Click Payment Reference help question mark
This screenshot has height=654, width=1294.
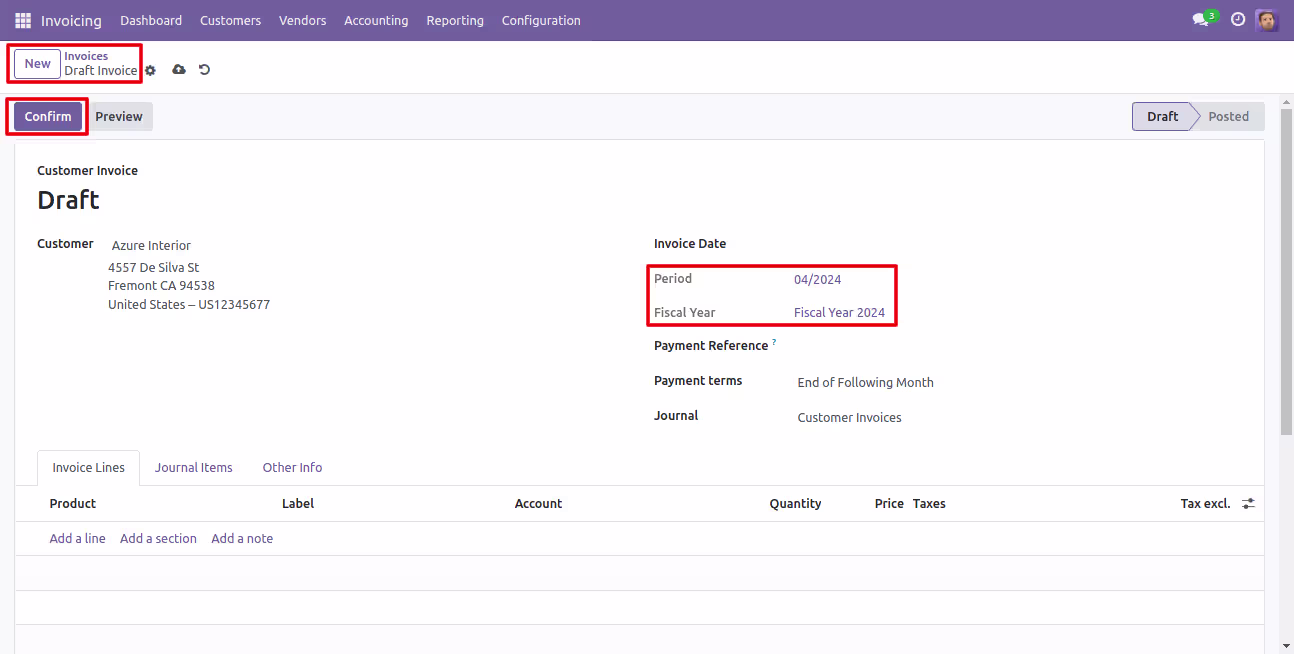click(x=774, y=343)
